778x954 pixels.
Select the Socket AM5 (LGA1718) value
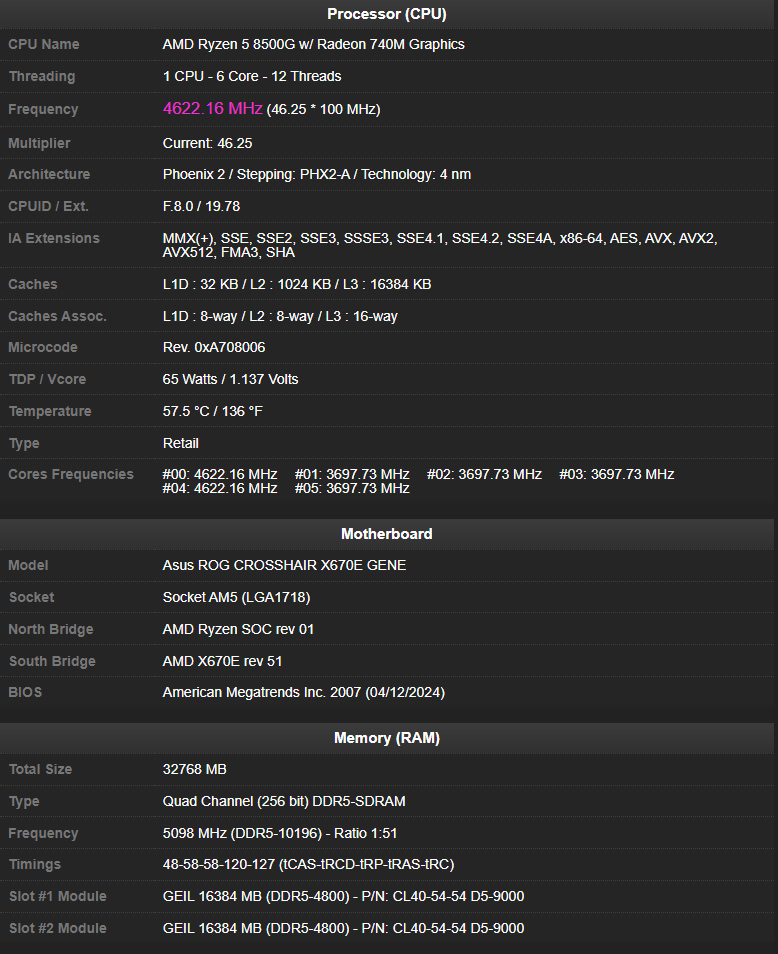click(x=237, y=597)
